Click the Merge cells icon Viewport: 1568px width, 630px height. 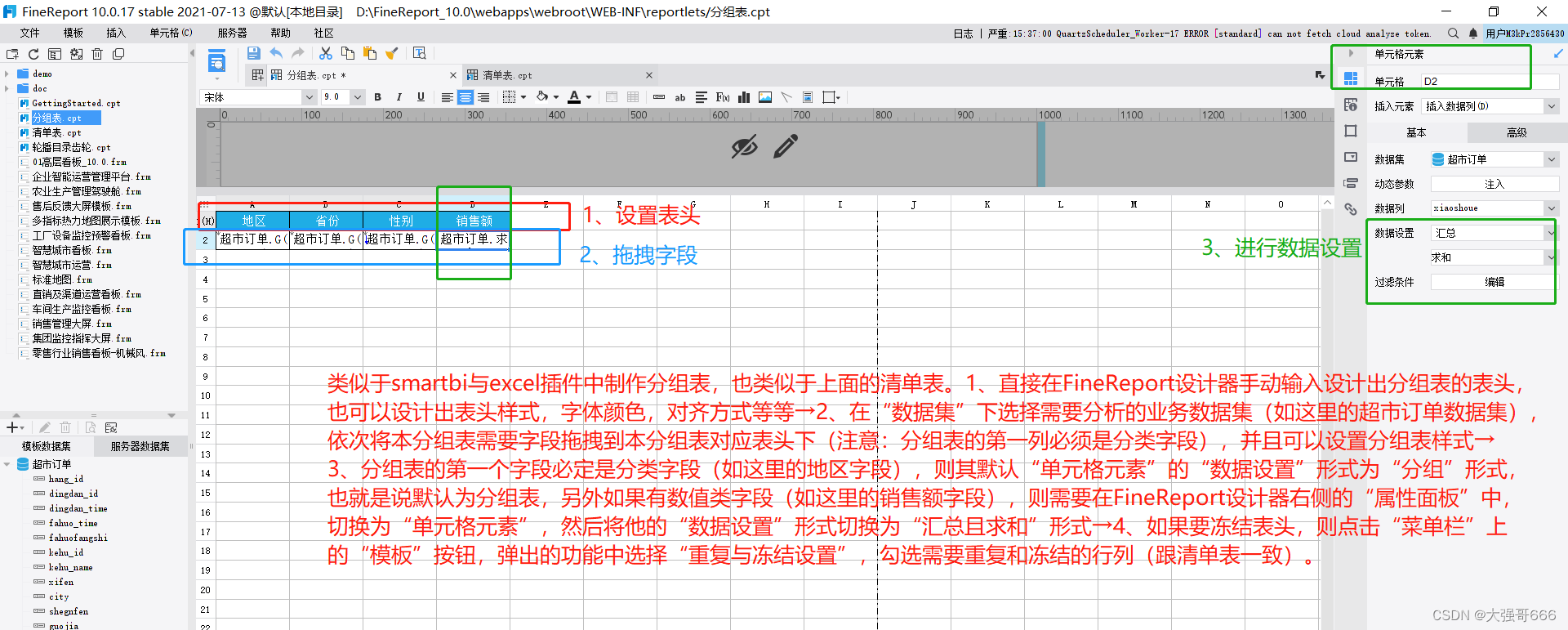pos(612,97)
